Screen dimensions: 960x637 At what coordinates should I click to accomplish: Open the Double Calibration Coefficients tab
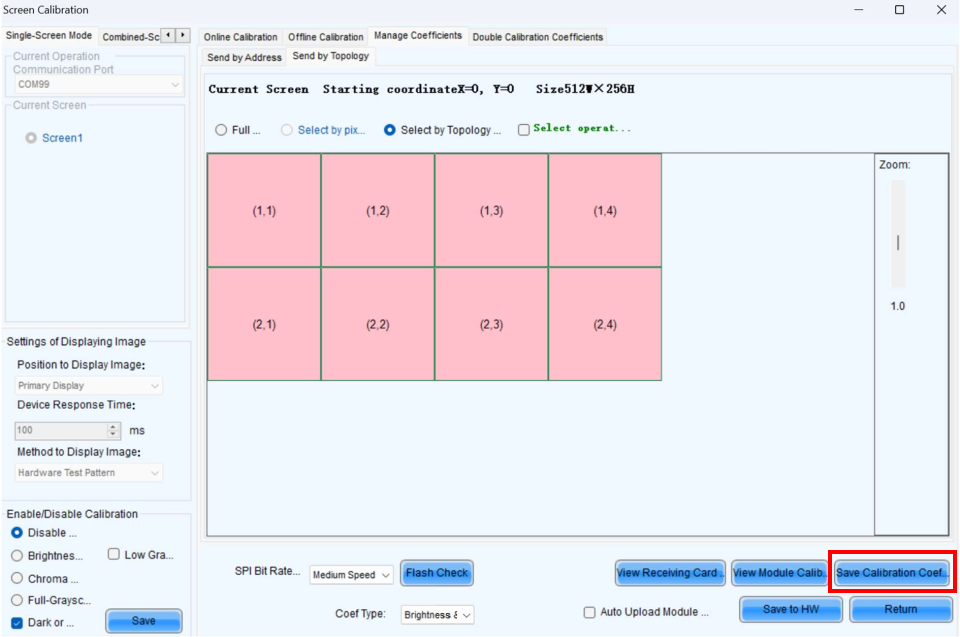tap(537, 37)
